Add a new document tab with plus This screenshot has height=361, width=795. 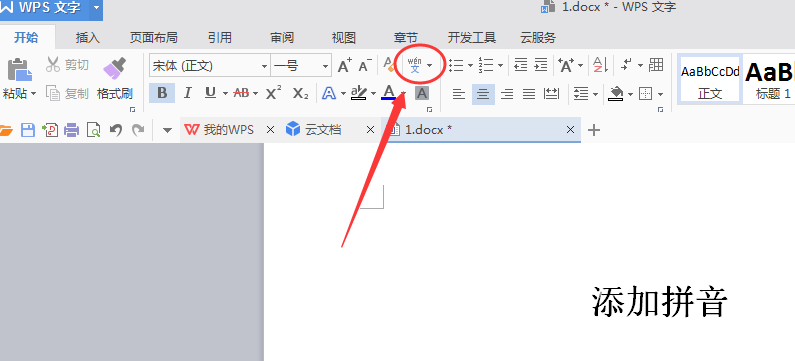[x=593, y=130]
